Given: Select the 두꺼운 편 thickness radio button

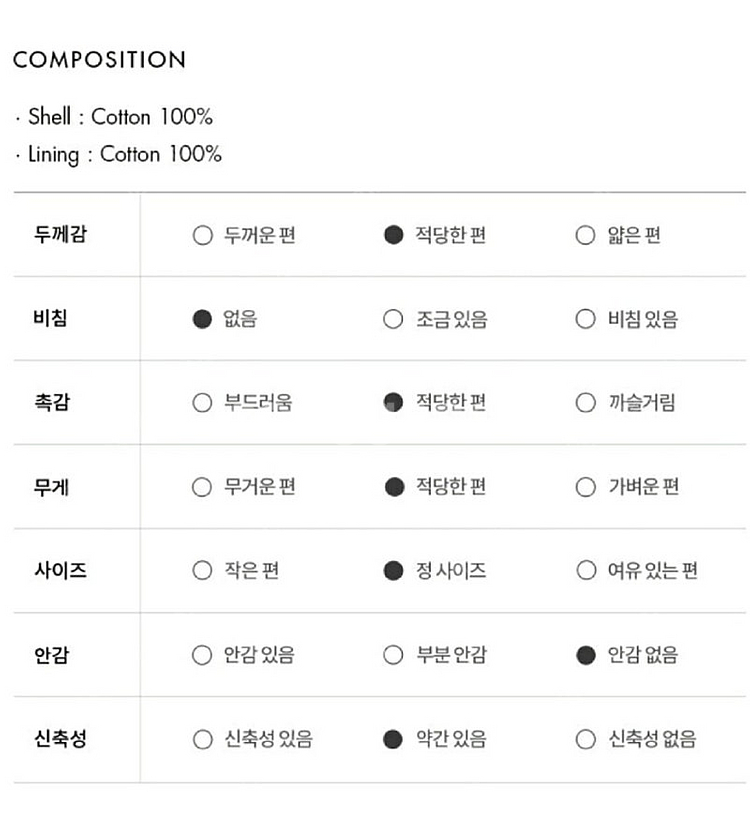Looking at the screenshot, I should 203,236.
